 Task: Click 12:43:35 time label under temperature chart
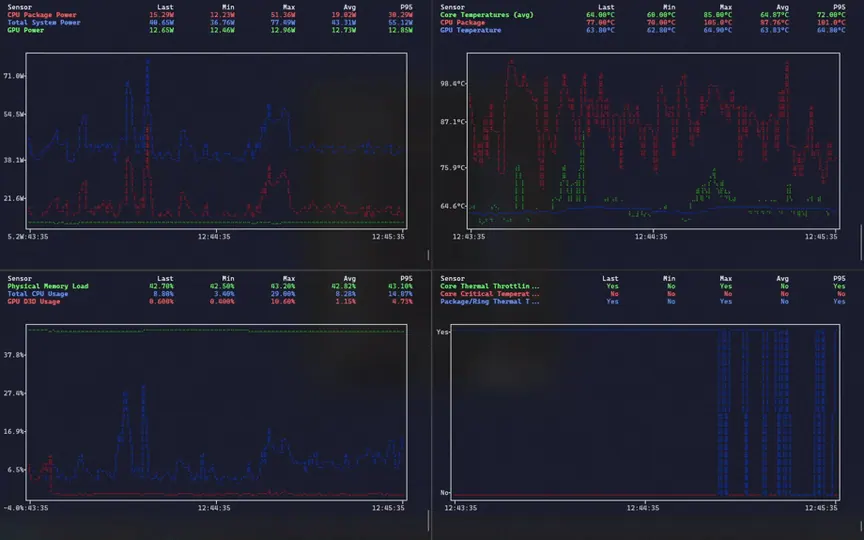[469, 236]
